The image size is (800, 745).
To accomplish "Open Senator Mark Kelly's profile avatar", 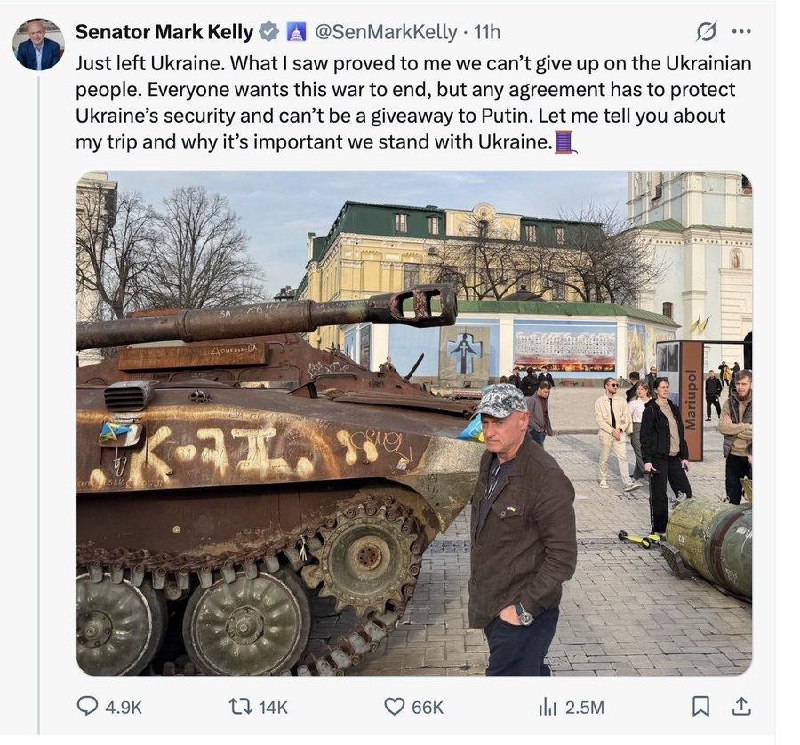I will [x=39, y=45].
